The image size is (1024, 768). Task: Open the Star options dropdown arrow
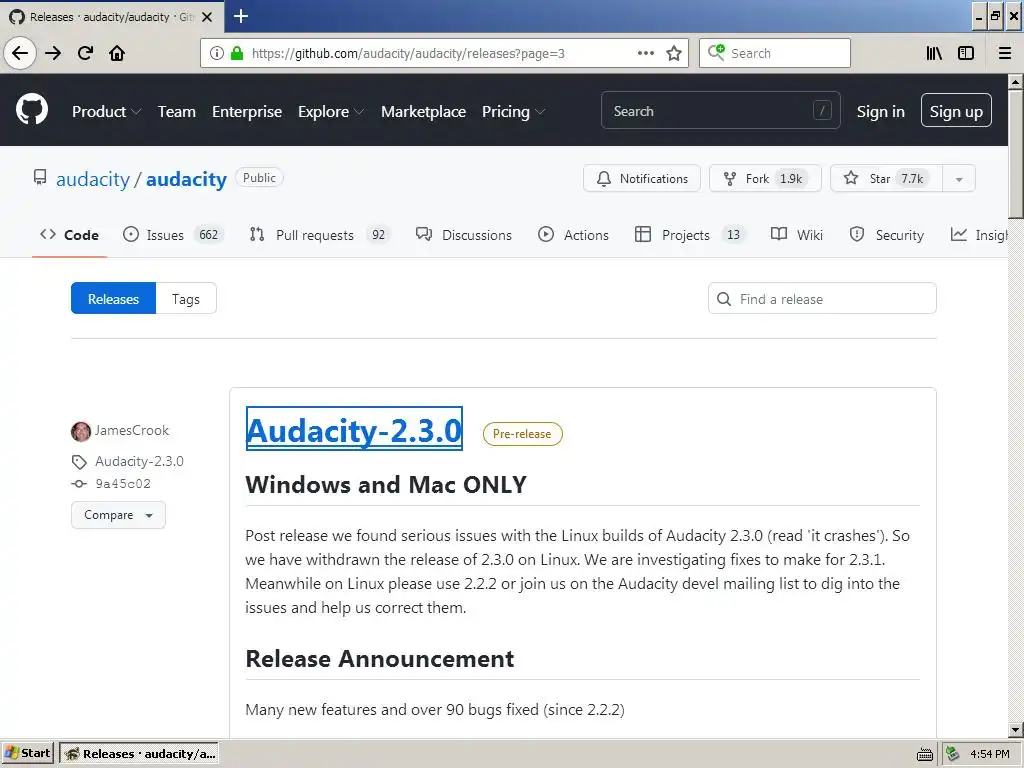point(959,179)
